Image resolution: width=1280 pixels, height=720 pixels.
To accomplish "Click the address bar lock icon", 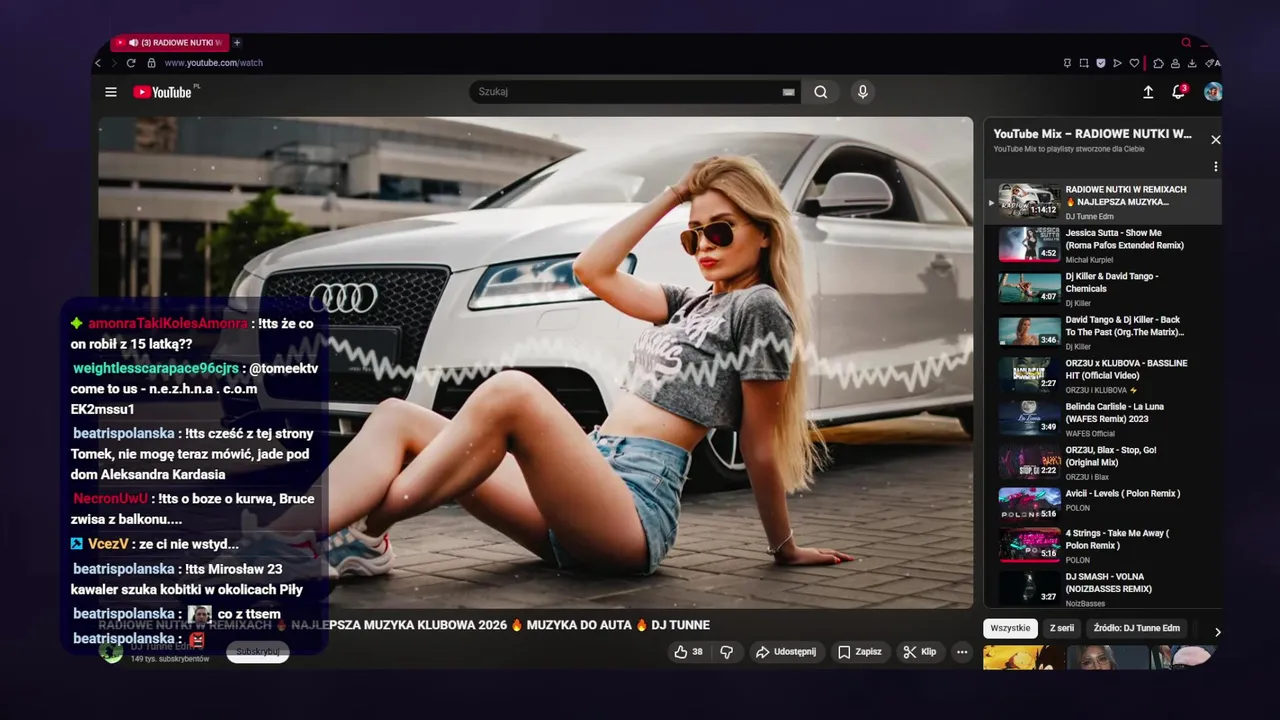I will [x=152, y=63].
